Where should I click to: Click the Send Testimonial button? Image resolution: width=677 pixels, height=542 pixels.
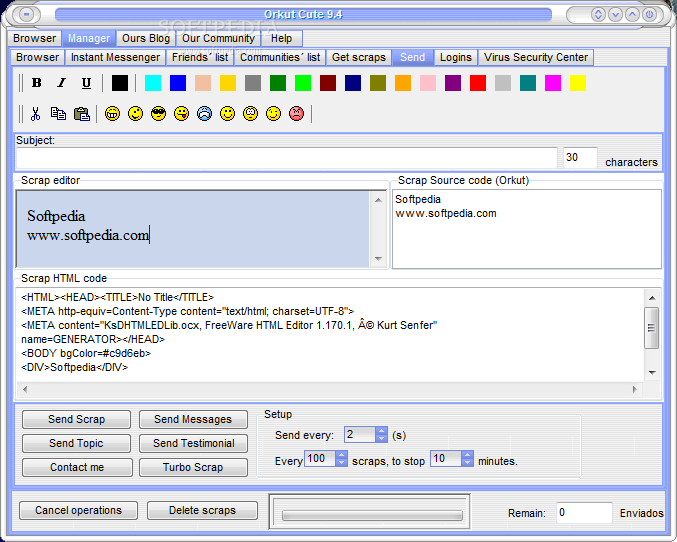tap(193, 443)
